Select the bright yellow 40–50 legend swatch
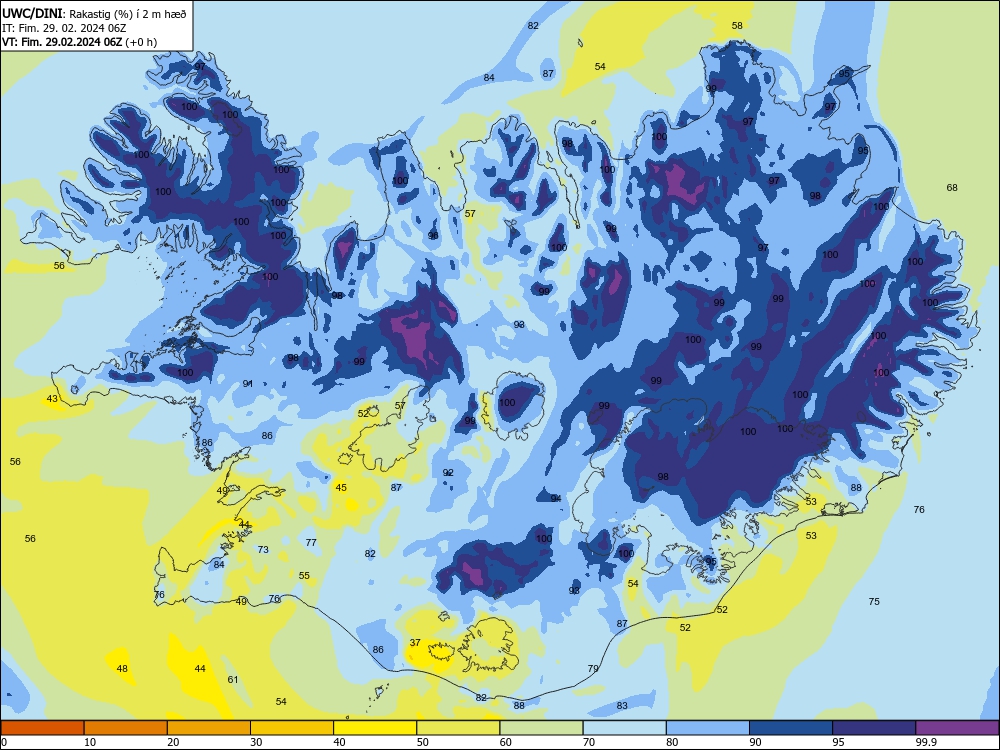Viewport: 1000px width, 750px height. tap(375, 728)
